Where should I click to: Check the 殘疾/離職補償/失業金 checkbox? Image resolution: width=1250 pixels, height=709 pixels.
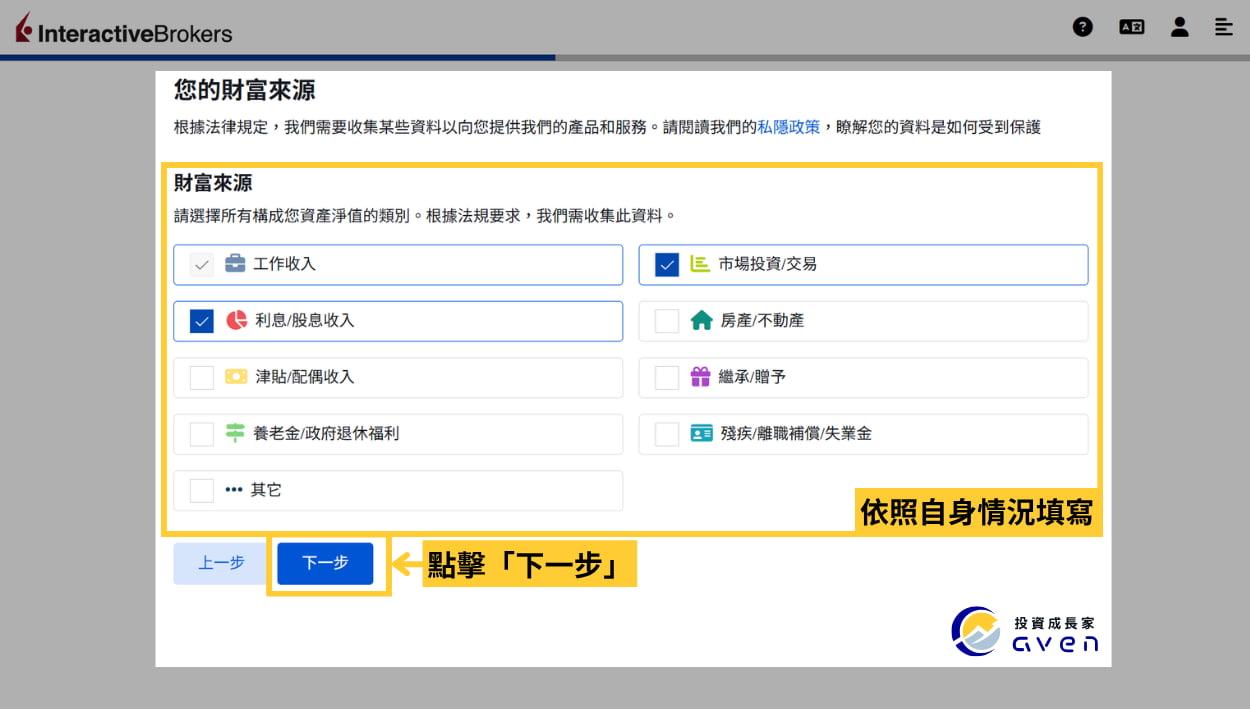tap(667, 434)
